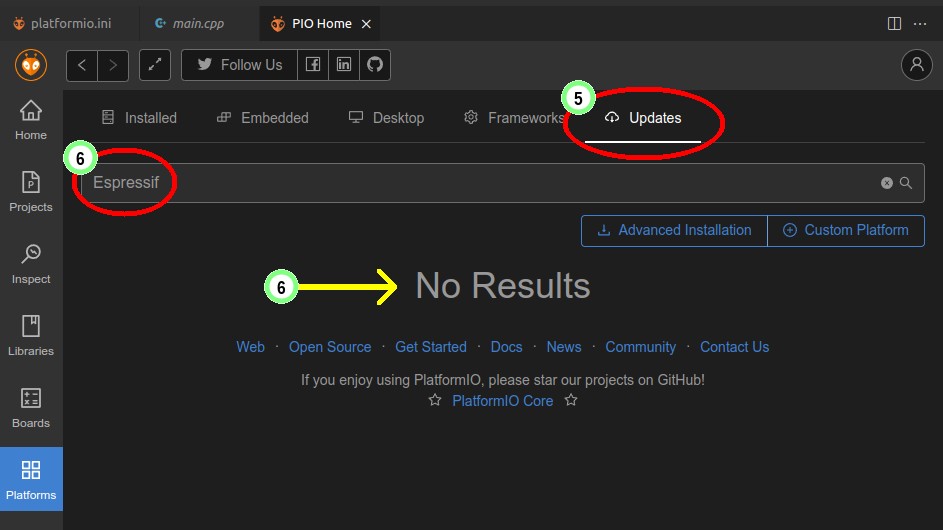Open the PlatformIO Core link
Viewport: 943px width, 530px height.
(502, 400)
